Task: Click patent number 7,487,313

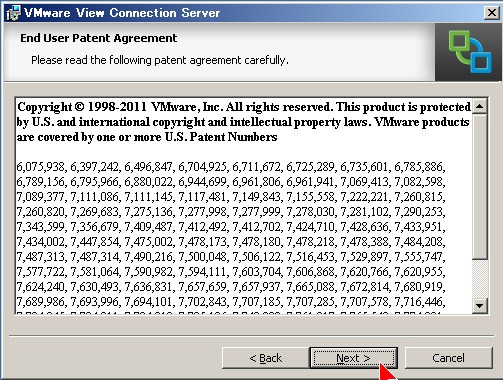Action: coord(42,257)
